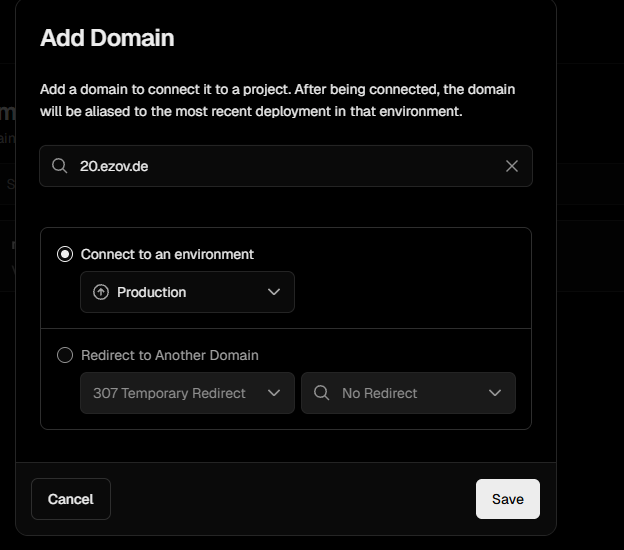Image resolution: width=624 pixels, height=550 pixels.
Task: Click the Production text in environment selector
Action: [151, 292]
